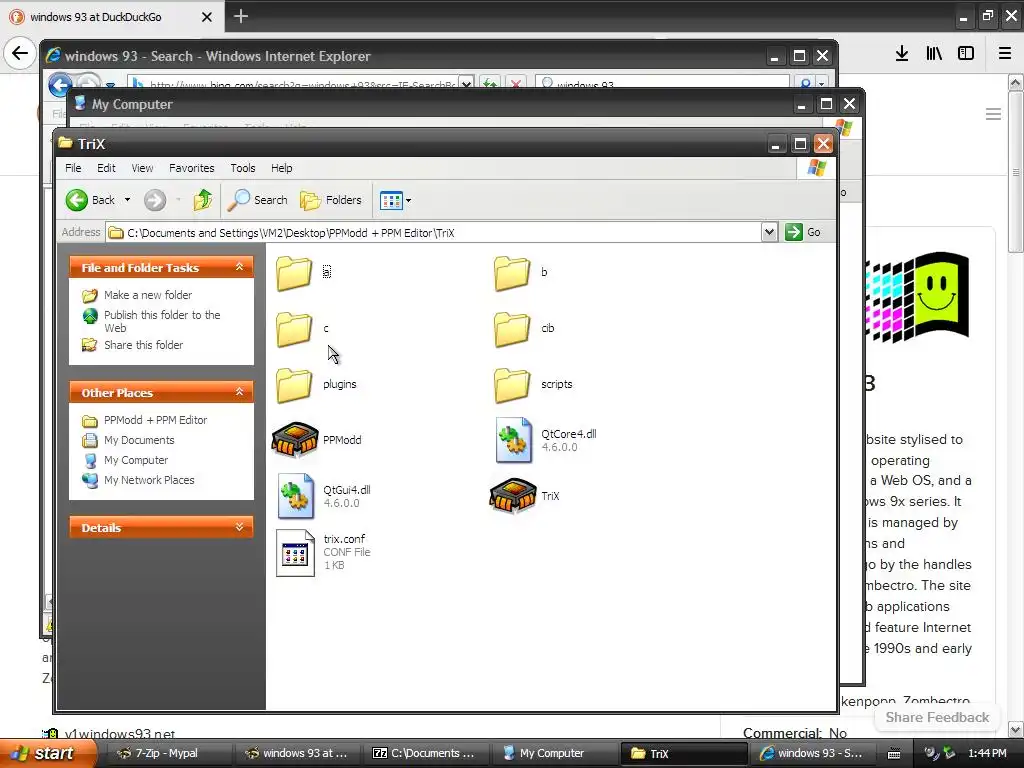Open the File menu
Viewport: 1024px width, 768px height.
coord(73,168)
